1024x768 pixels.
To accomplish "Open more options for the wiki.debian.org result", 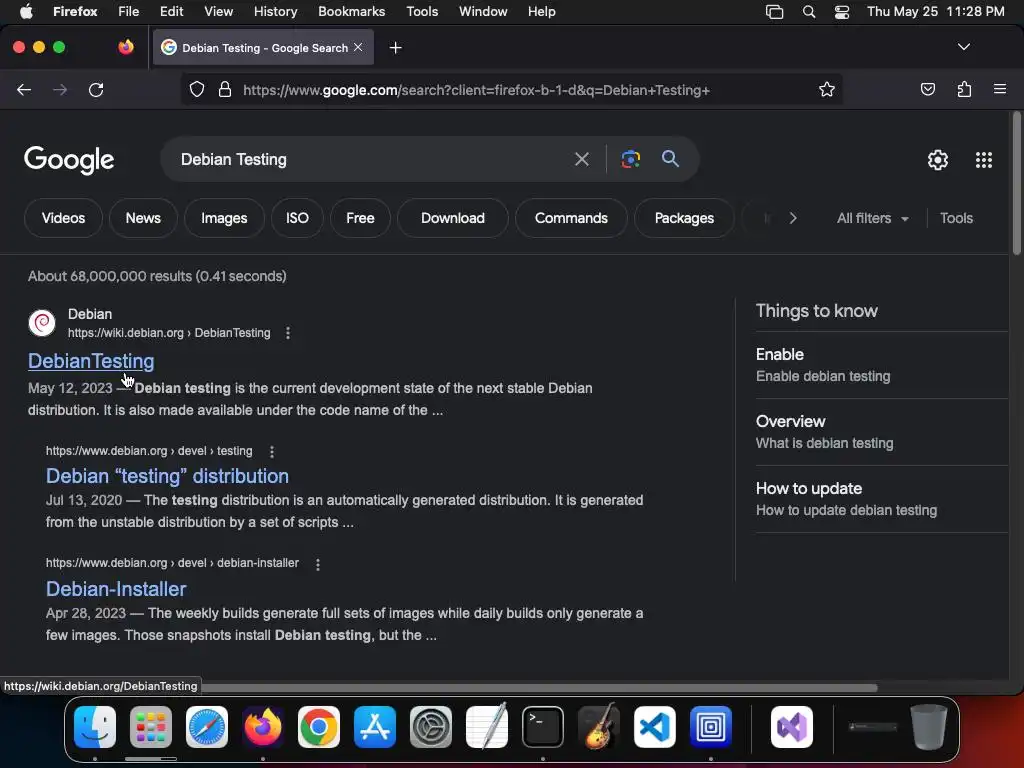I will 288,333.
